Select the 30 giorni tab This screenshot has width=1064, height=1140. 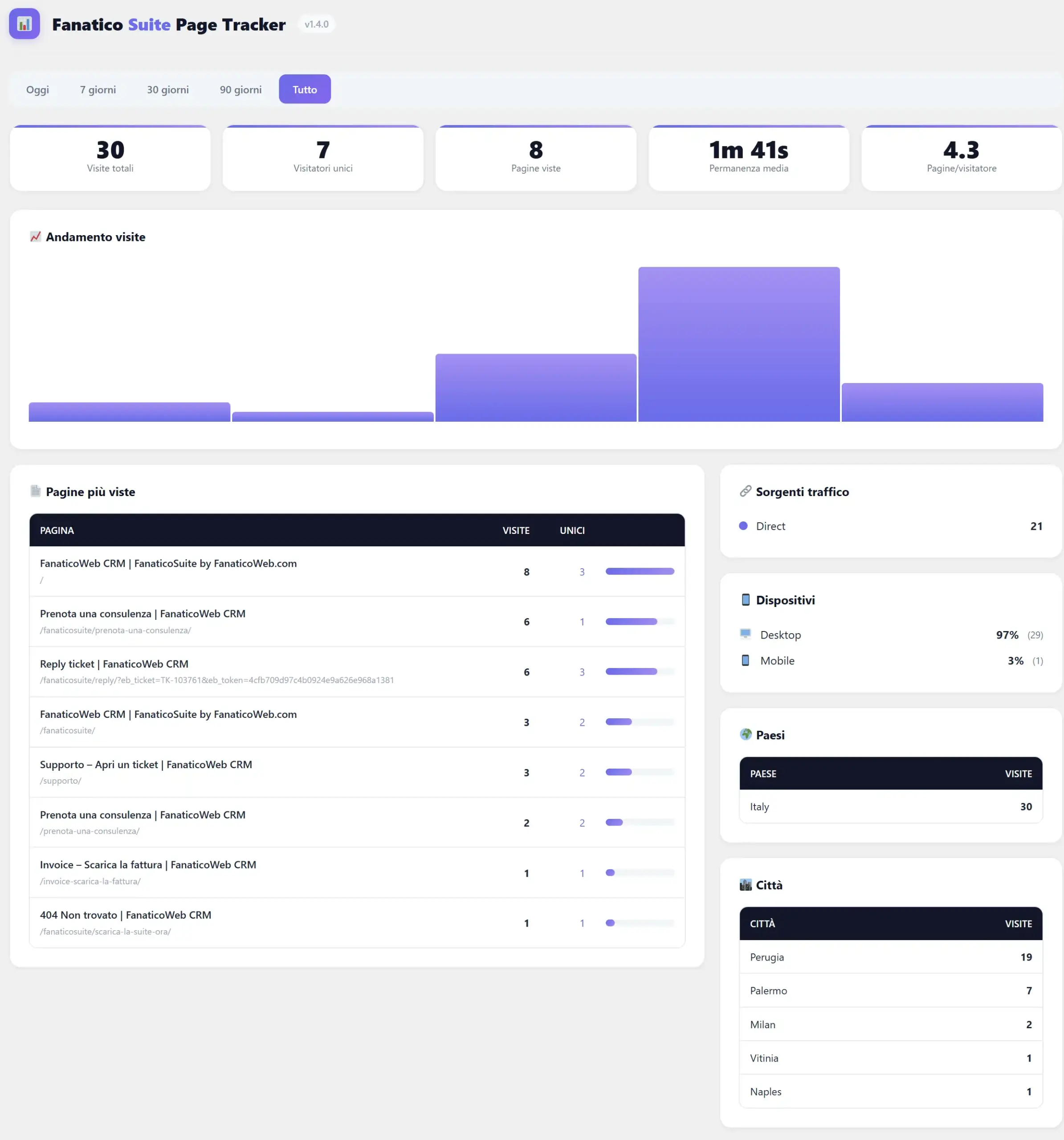pos(167,90)
